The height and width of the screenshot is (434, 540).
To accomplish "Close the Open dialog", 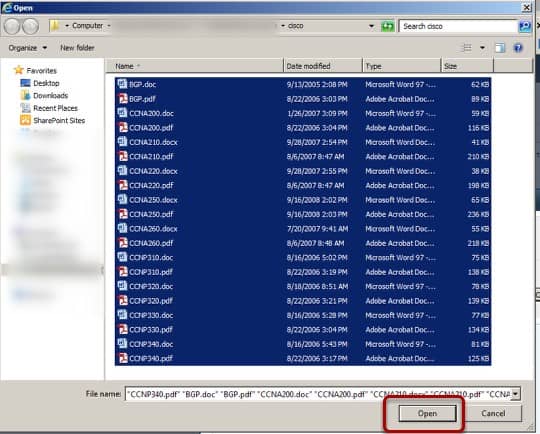I will pos(527,7).
